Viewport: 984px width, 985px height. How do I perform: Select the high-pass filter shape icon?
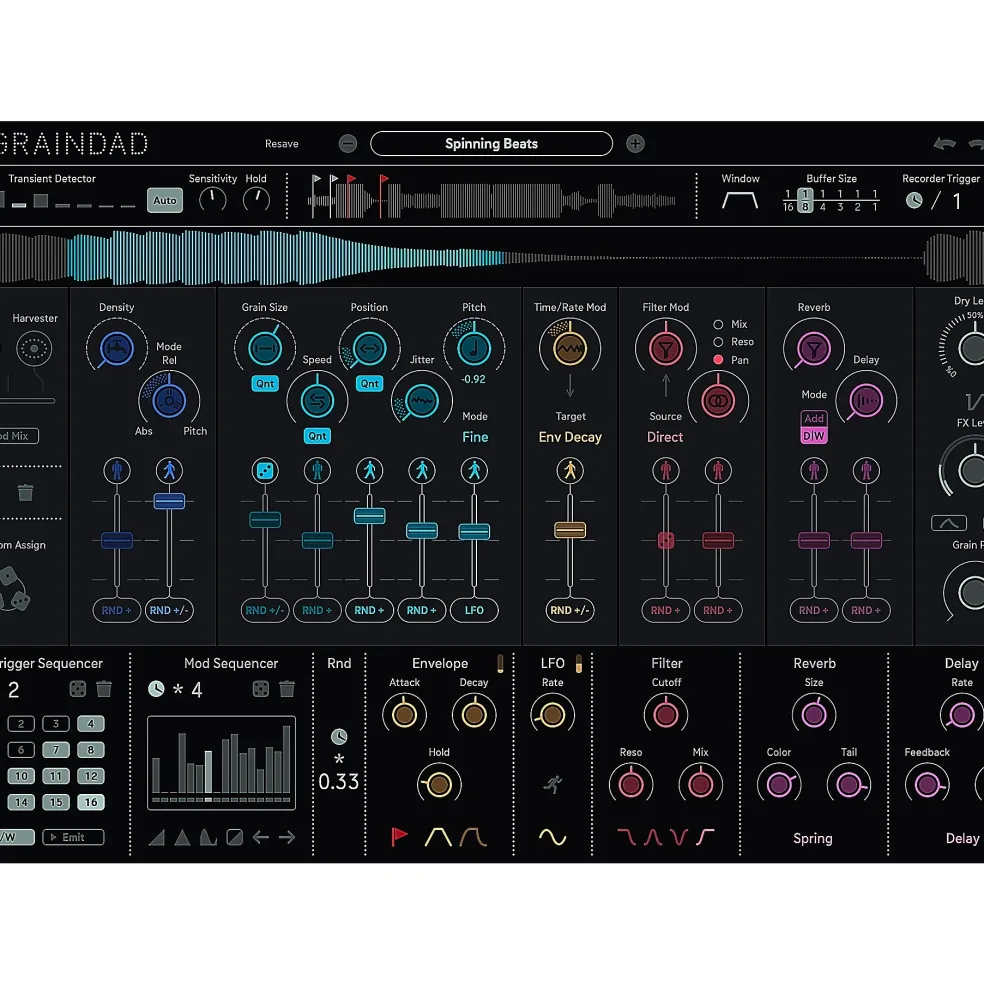706,837
